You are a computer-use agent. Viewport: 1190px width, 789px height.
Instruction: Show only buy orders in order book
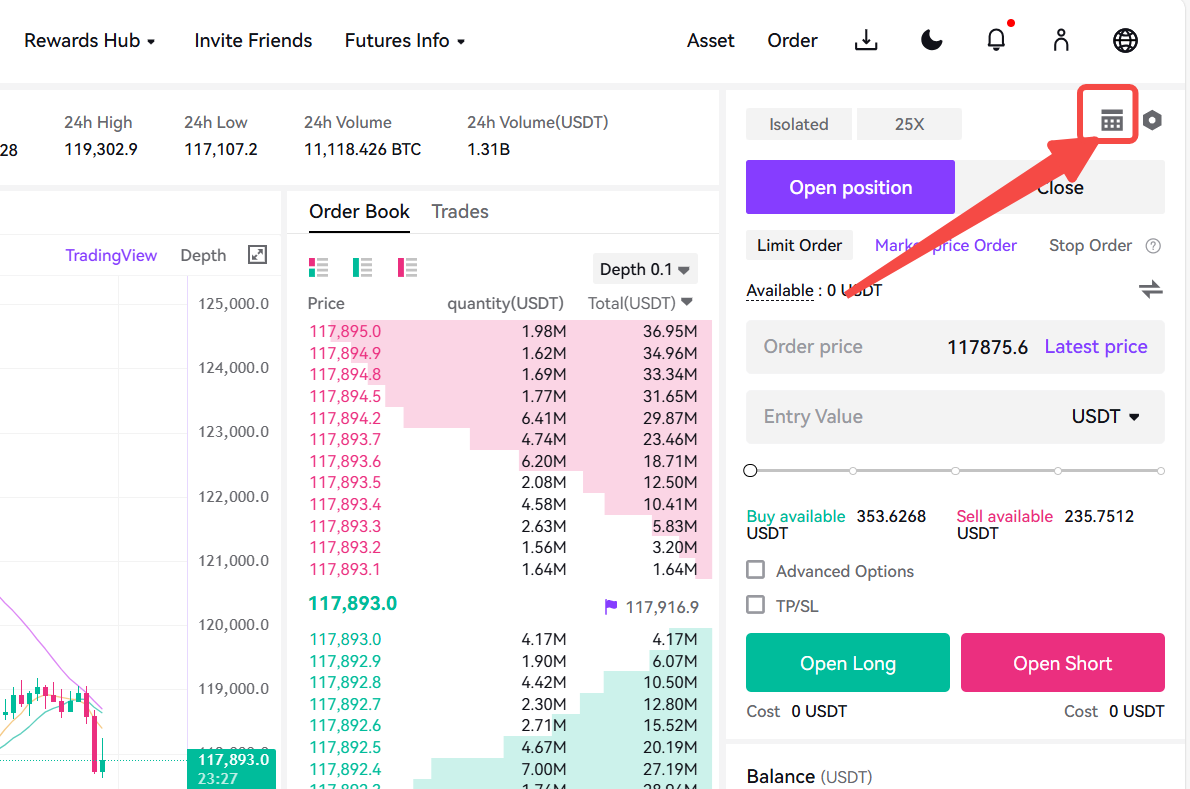pyautogui.click(x=362, y=267)
